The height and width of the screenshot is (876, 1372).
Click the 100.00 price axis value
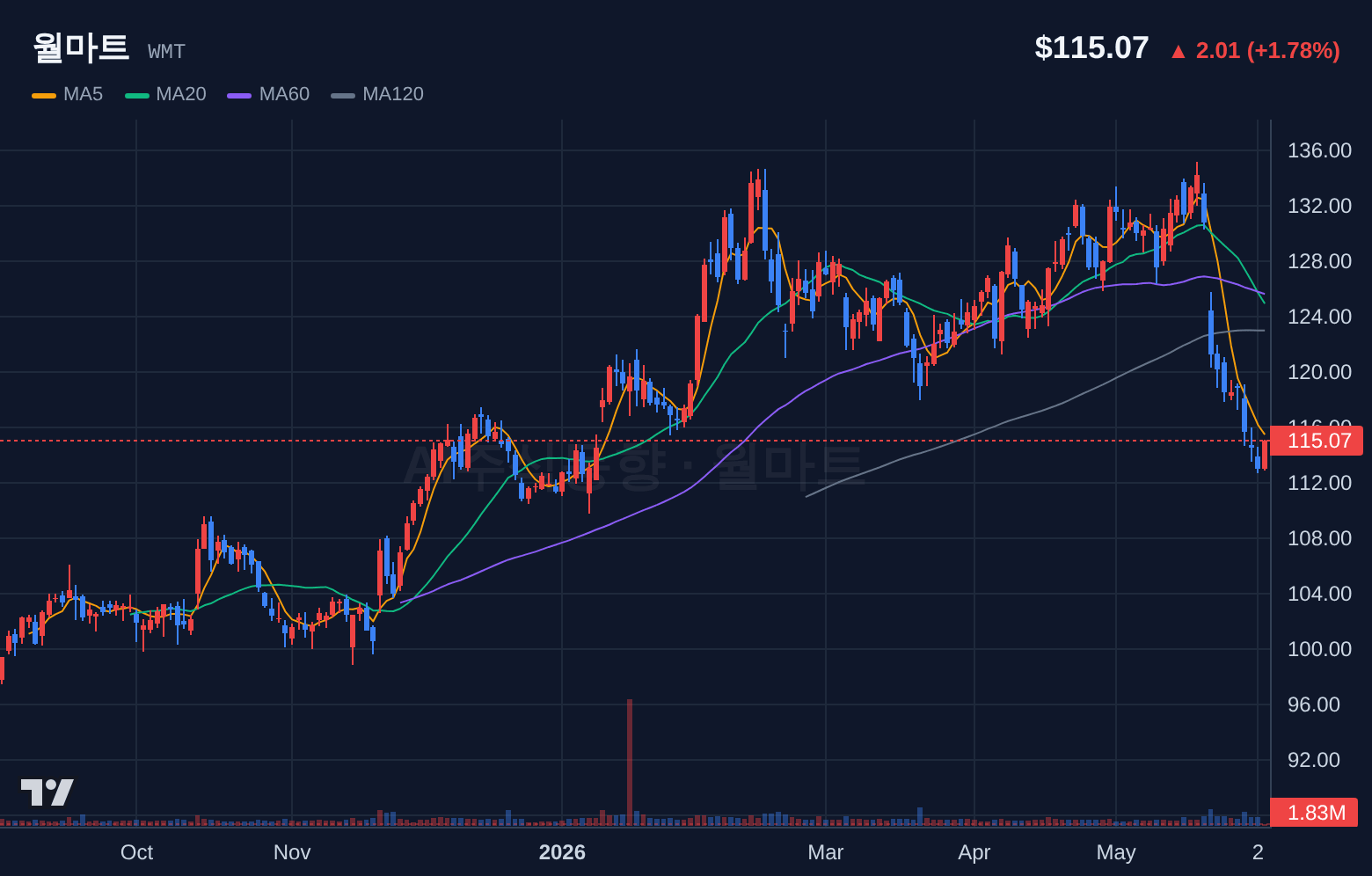point(1319,649)
